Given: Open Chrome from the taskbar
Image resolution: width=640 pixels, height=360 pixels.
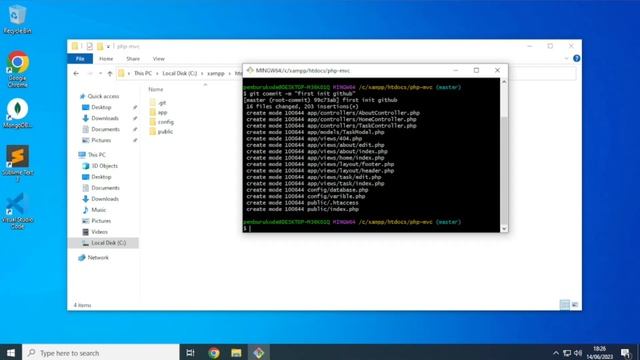Looking at the screenshot, I should pos(213,353).
